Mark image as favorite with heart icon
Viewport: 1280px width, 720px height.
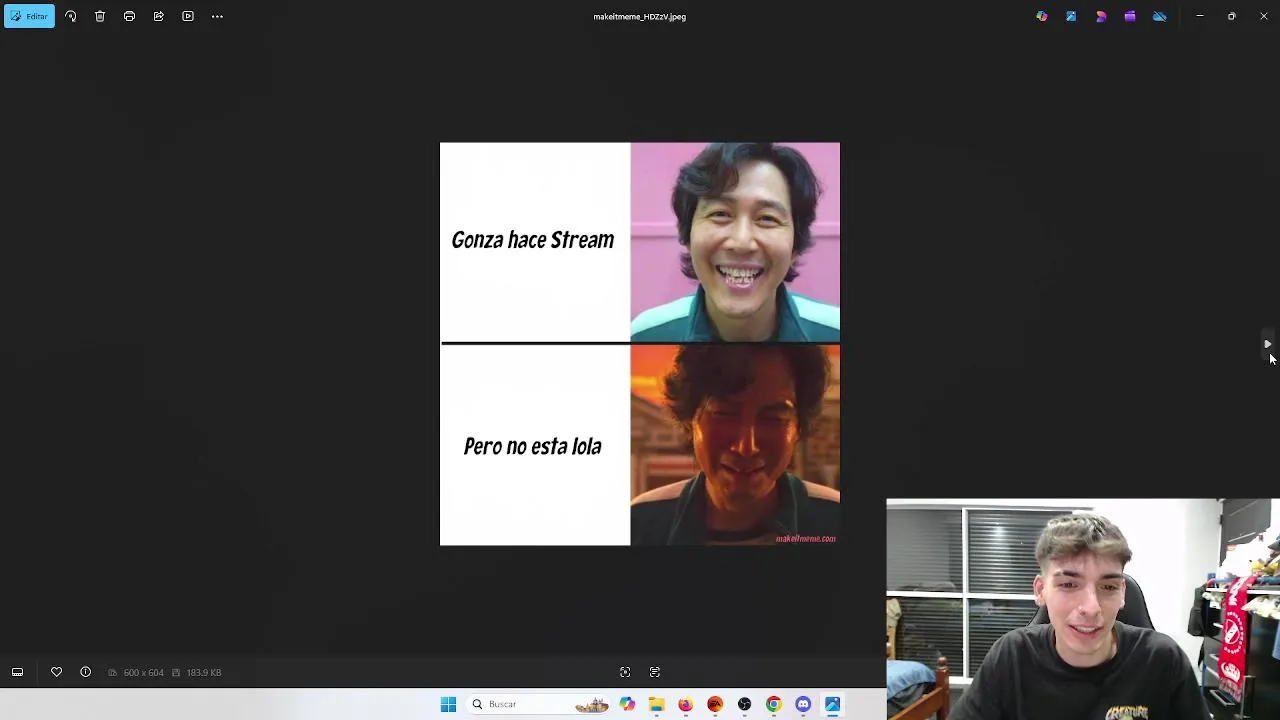tap(56, 672)
